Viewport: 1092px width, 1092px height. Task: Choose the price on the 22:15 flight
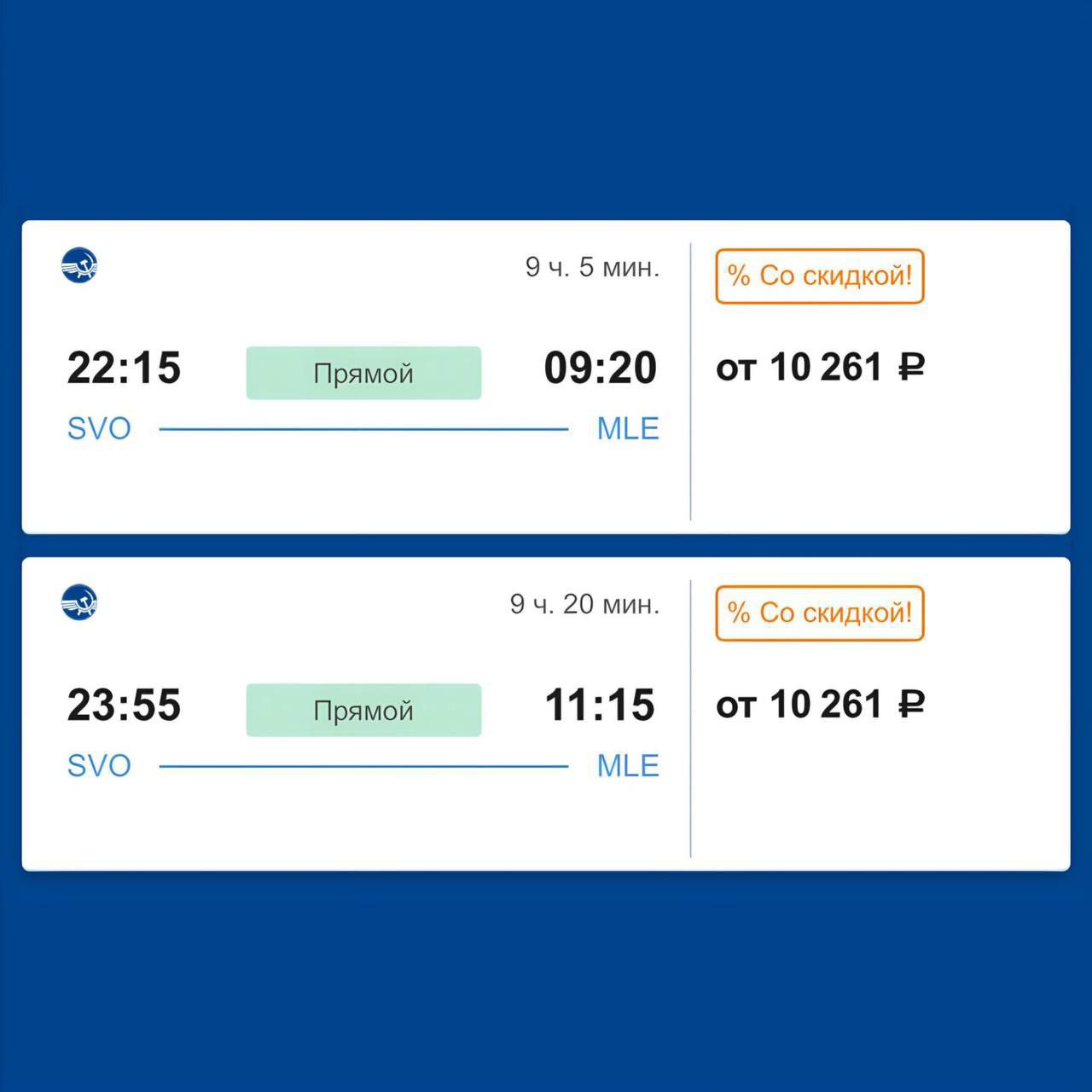point(820,368)
